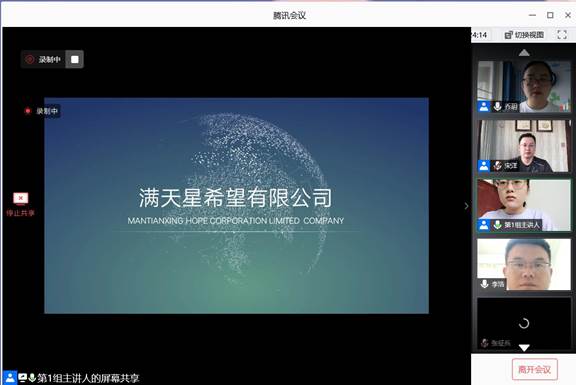Click the blue person icon on 第1组主讲人 tile
Viewport: 576px width, 385px height.
[484, 225]
